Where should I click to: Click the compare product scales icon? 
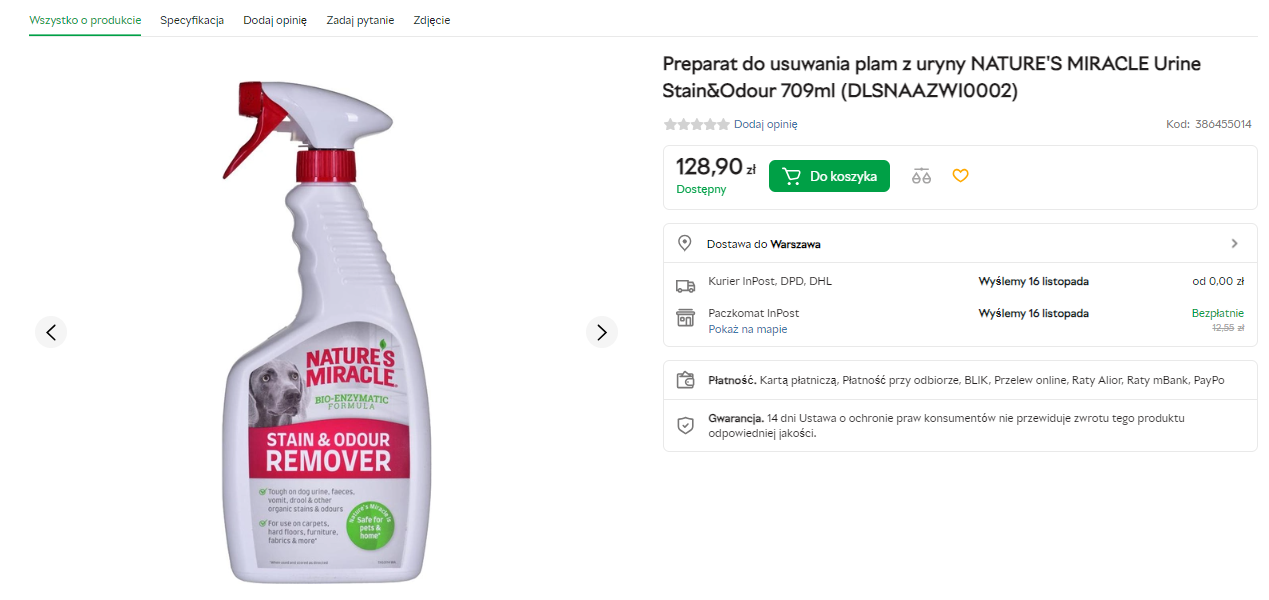pyautogui.click(x=921, y=177)
